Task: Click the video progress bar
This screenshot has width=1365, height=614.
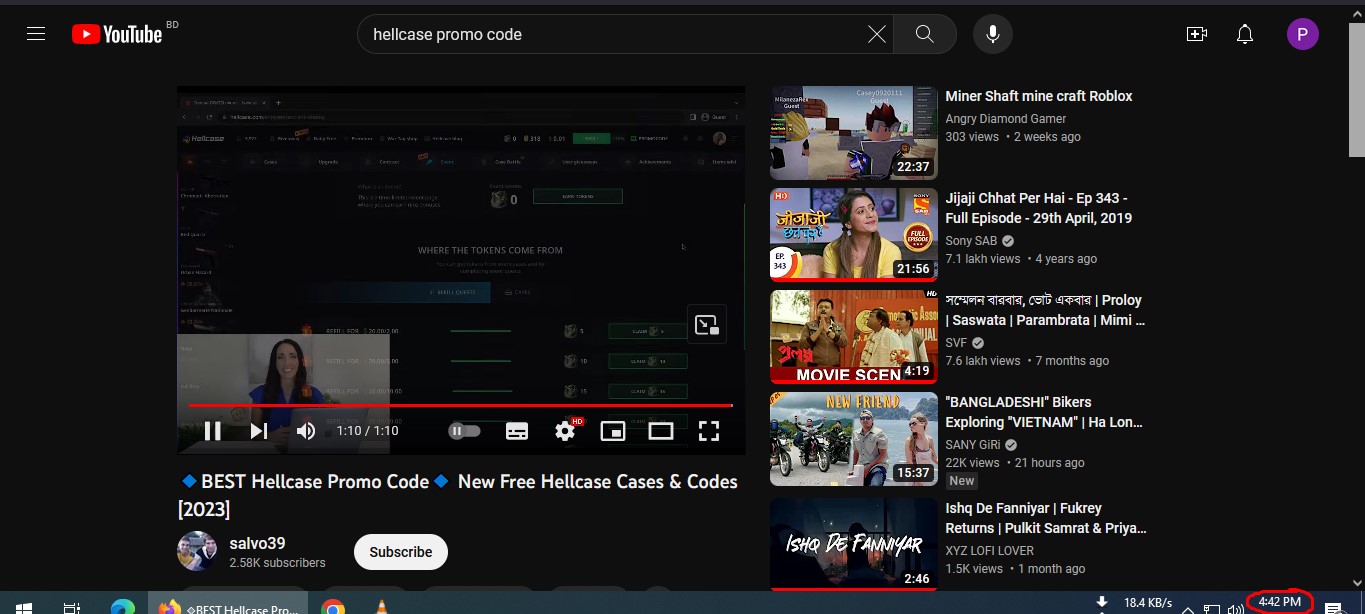Action: 460,405
